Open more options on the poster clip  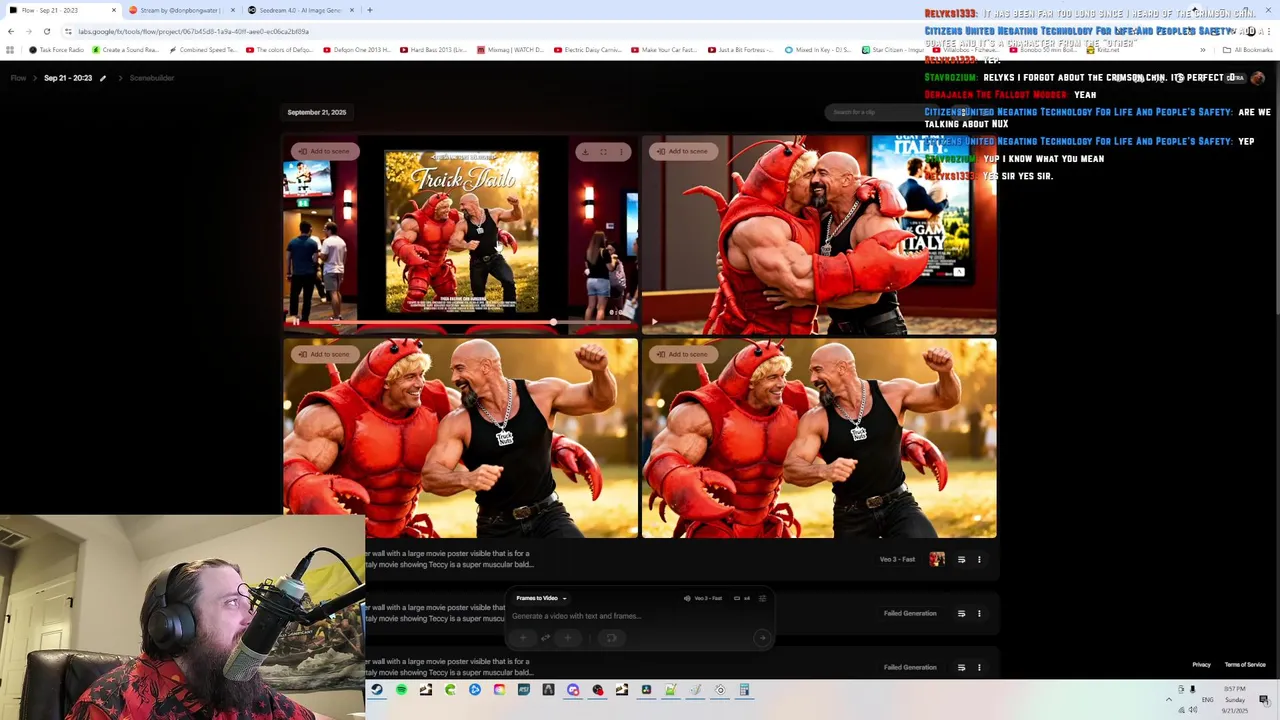pos(621,152)
